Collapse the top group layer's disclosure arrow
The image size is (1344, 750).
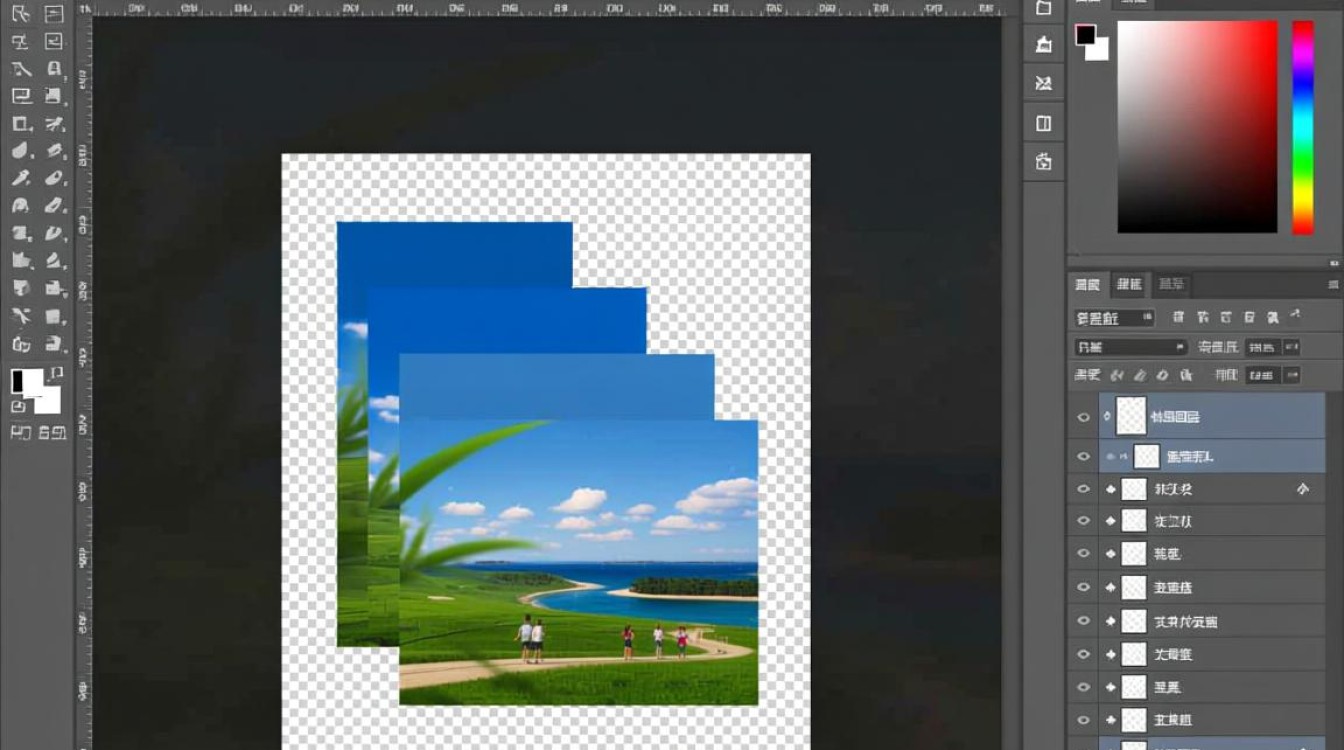coord(1107,416)
